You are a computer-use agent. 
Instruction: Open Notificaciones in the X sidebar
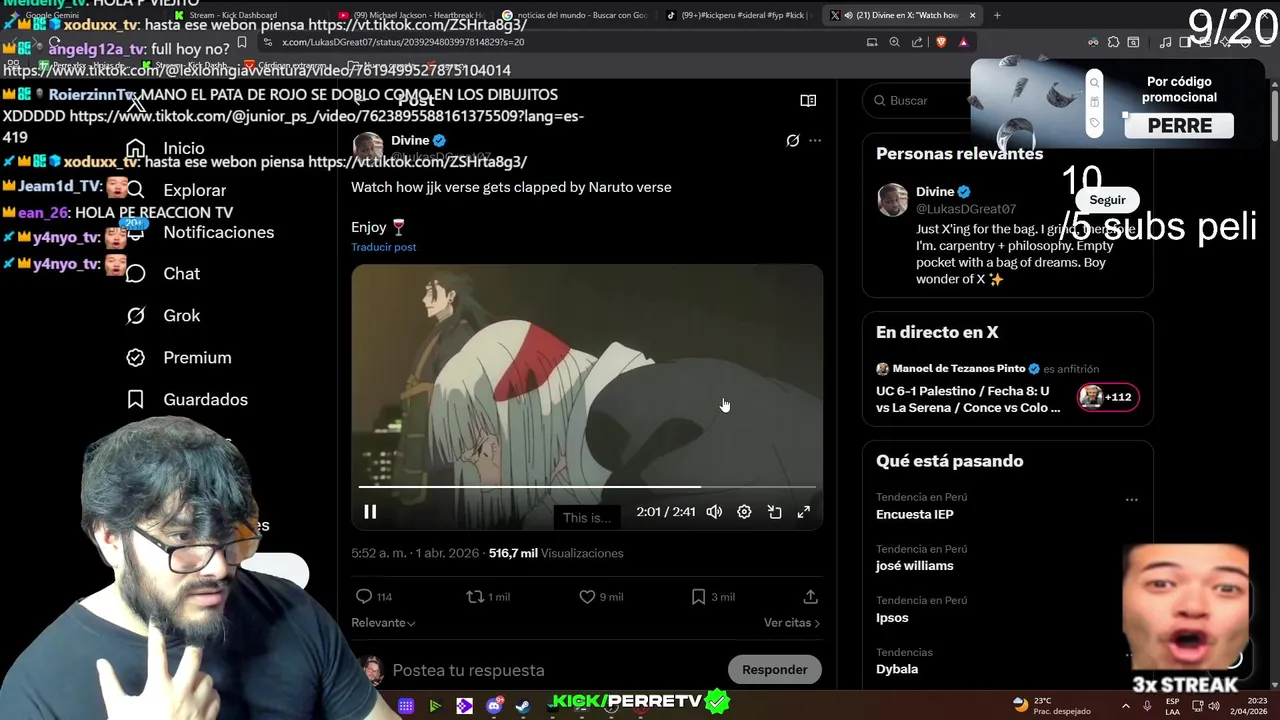[200, 232]
